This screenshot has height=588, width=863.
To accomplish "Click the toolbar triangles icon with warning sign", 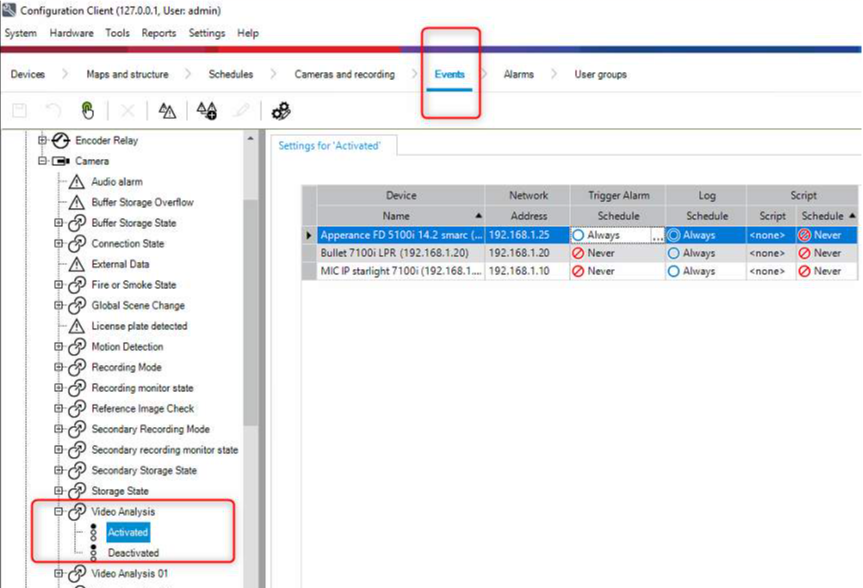I will [167, 111].
